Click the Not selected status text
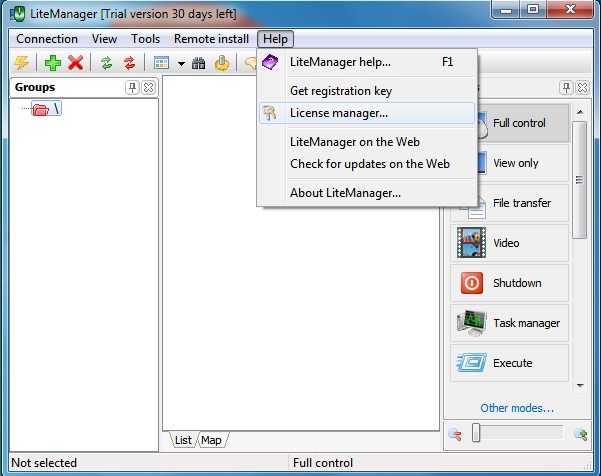The height and width of the screenshot is (476, 601). [x=44, y=463]
